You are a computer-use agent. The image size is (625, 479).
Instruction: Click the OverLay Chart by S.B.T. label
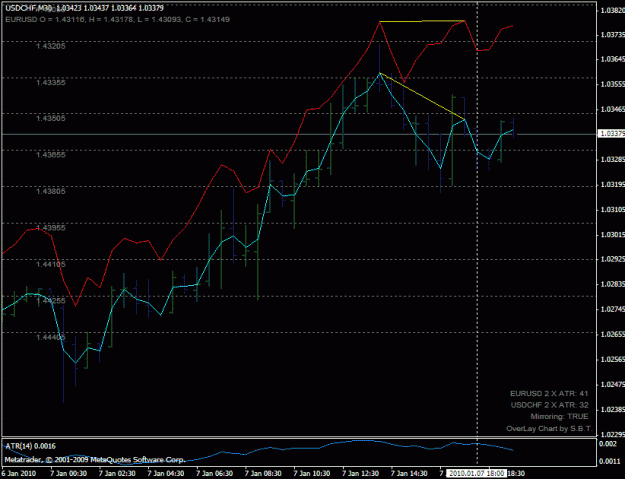(x=549, y=429)
